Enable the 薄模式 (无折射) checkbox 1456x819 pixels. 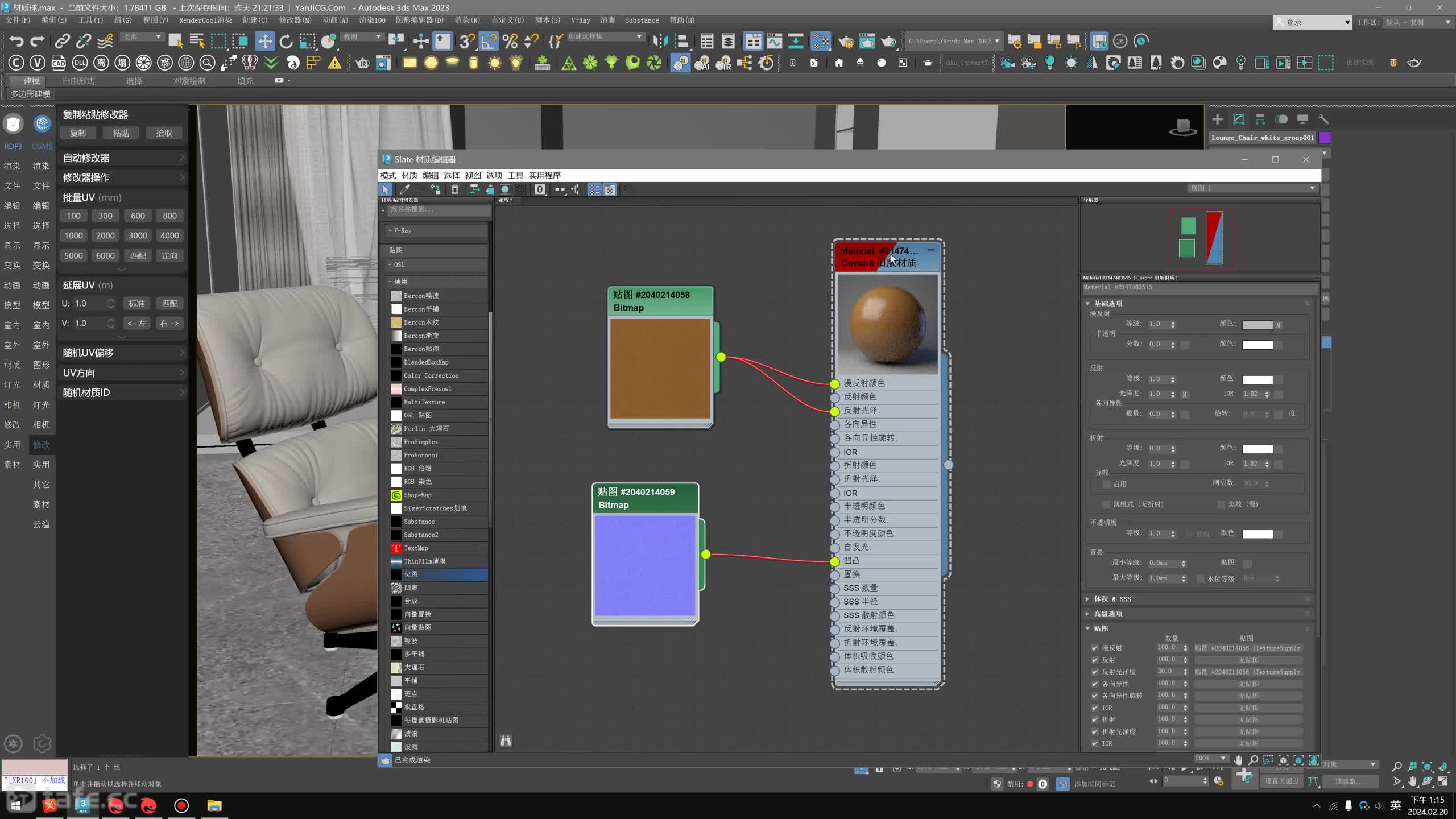tap(1106, 504)
